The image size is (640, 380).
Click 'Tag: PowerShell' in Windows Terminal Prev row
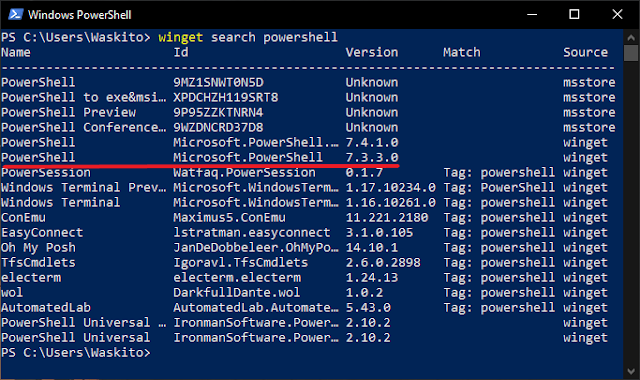499,187
